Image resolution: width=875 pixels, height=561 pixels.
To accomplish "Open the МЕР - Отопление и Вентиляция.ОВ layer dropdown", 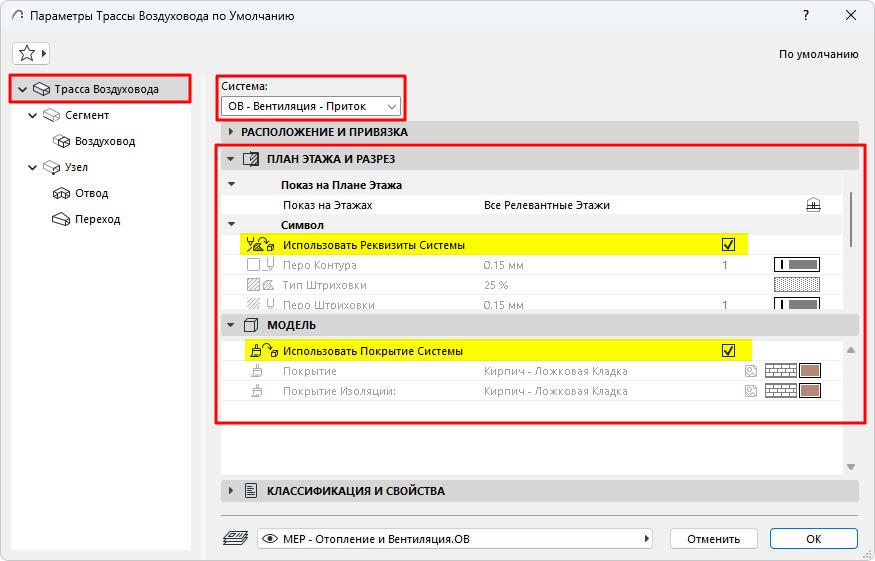I will (454, 539).
